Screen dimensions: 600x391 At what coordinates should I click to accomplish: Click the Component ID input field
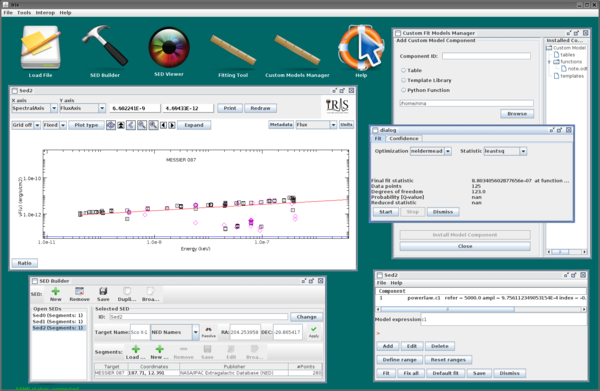(486, 56)
